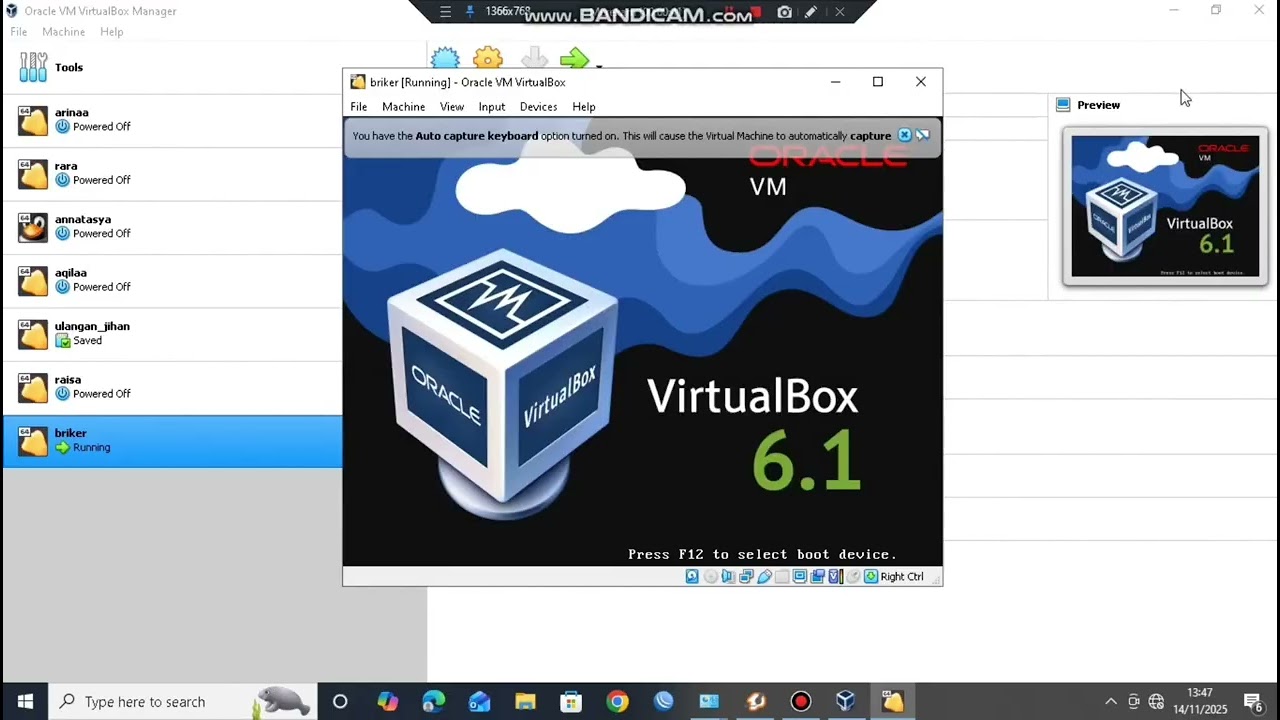Open Help menu in VirtualBox Manager
1280x720 pixels.
click(112, 32)
